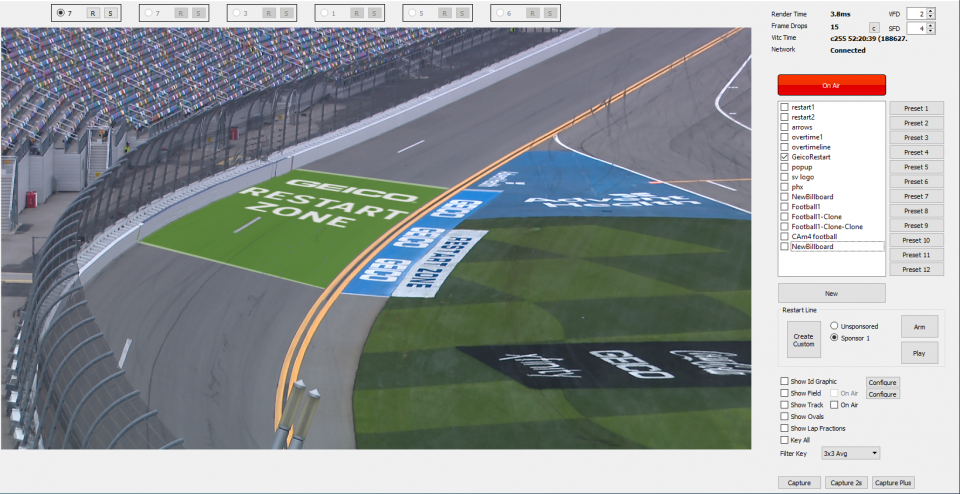960x494 pixels.
Task: Decrease the SFD value with the down arrow
Action: pos(931,31)
